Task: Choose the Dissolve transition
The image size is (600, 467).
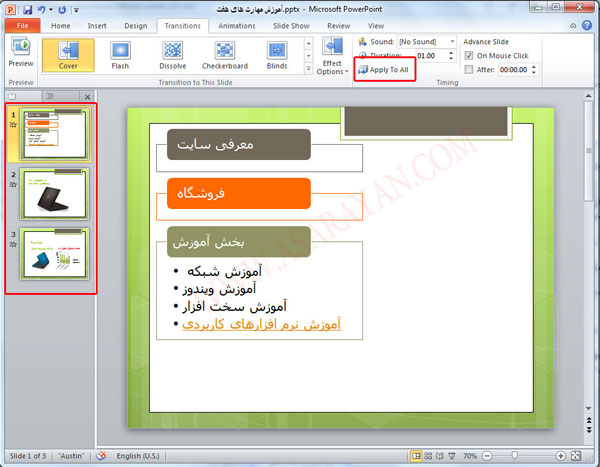Action: pyautogui.click(x=172, y=56)
